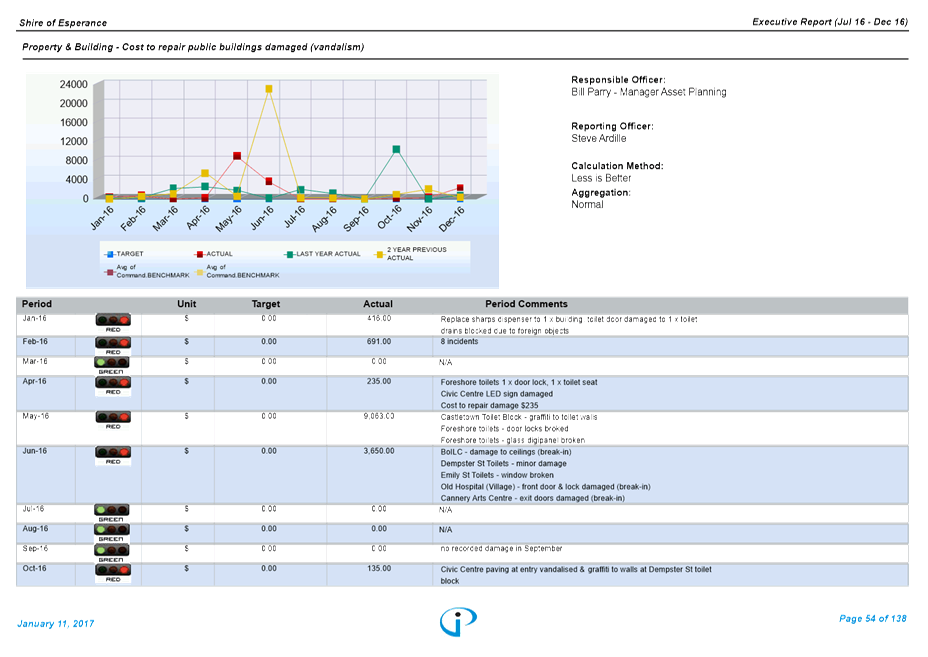
Task: Click 'Cannery Arts Centre' comment line
Action: pyautogui.click(x=533, y=498)
